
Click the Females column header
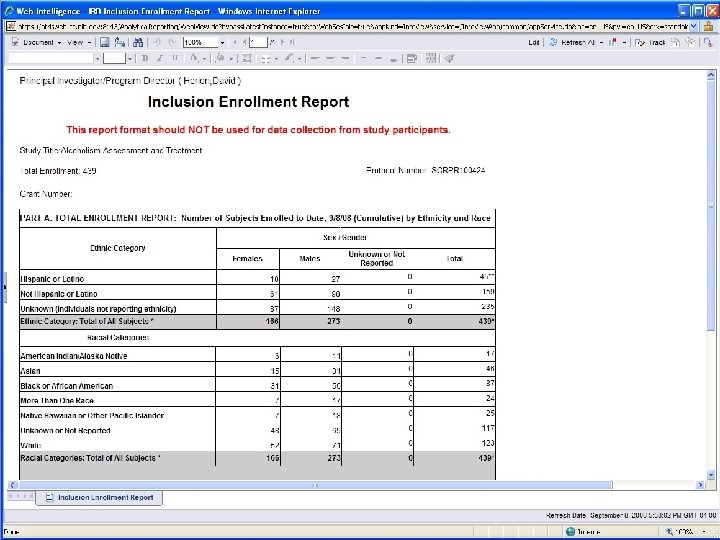(x=248, y=259)
